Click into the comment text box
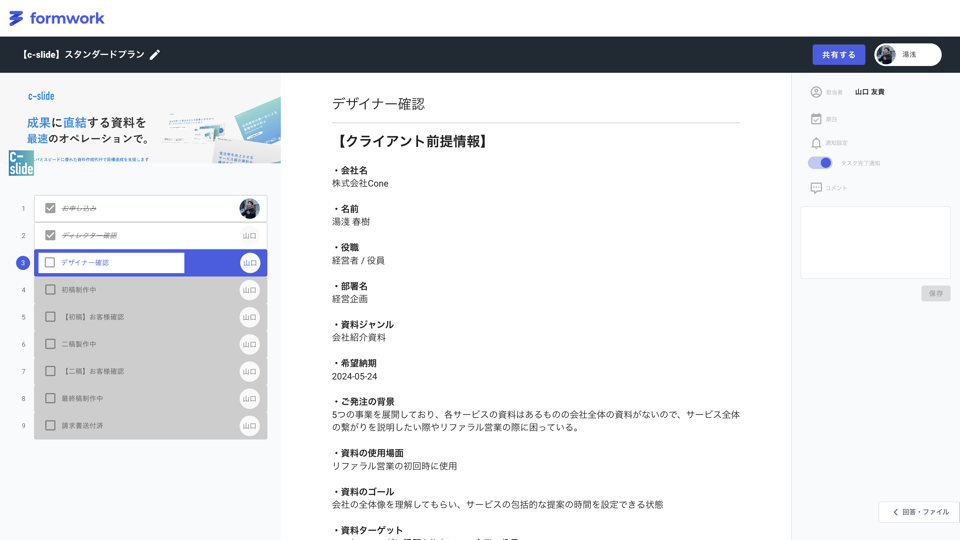The width and height of the screenshot is (960, 540). pos(875,242)
